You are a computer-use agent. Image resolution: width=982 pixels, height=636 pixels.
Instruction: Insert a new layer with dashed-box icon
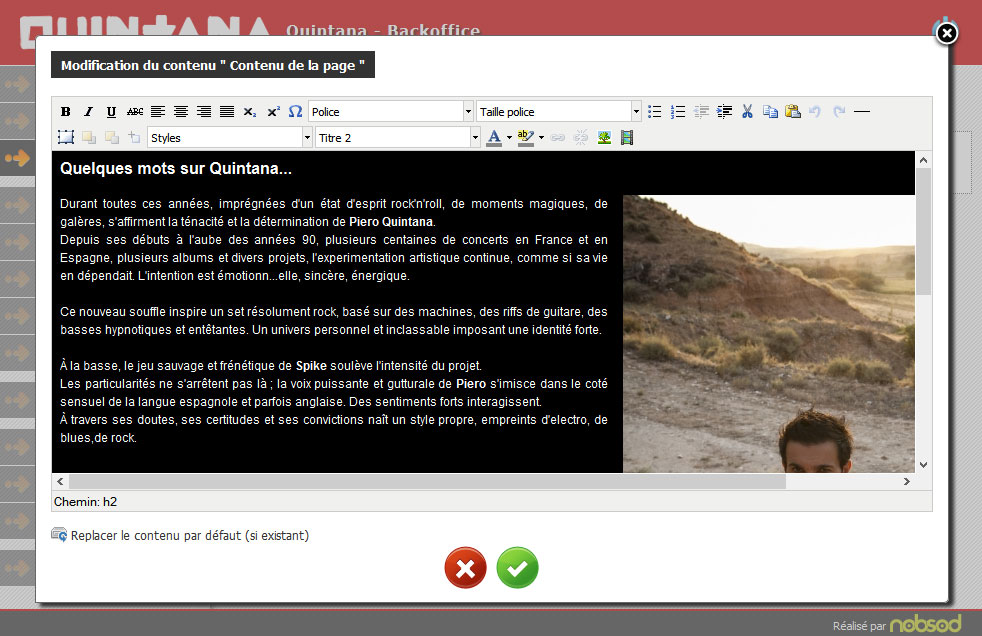click(66, 137)
